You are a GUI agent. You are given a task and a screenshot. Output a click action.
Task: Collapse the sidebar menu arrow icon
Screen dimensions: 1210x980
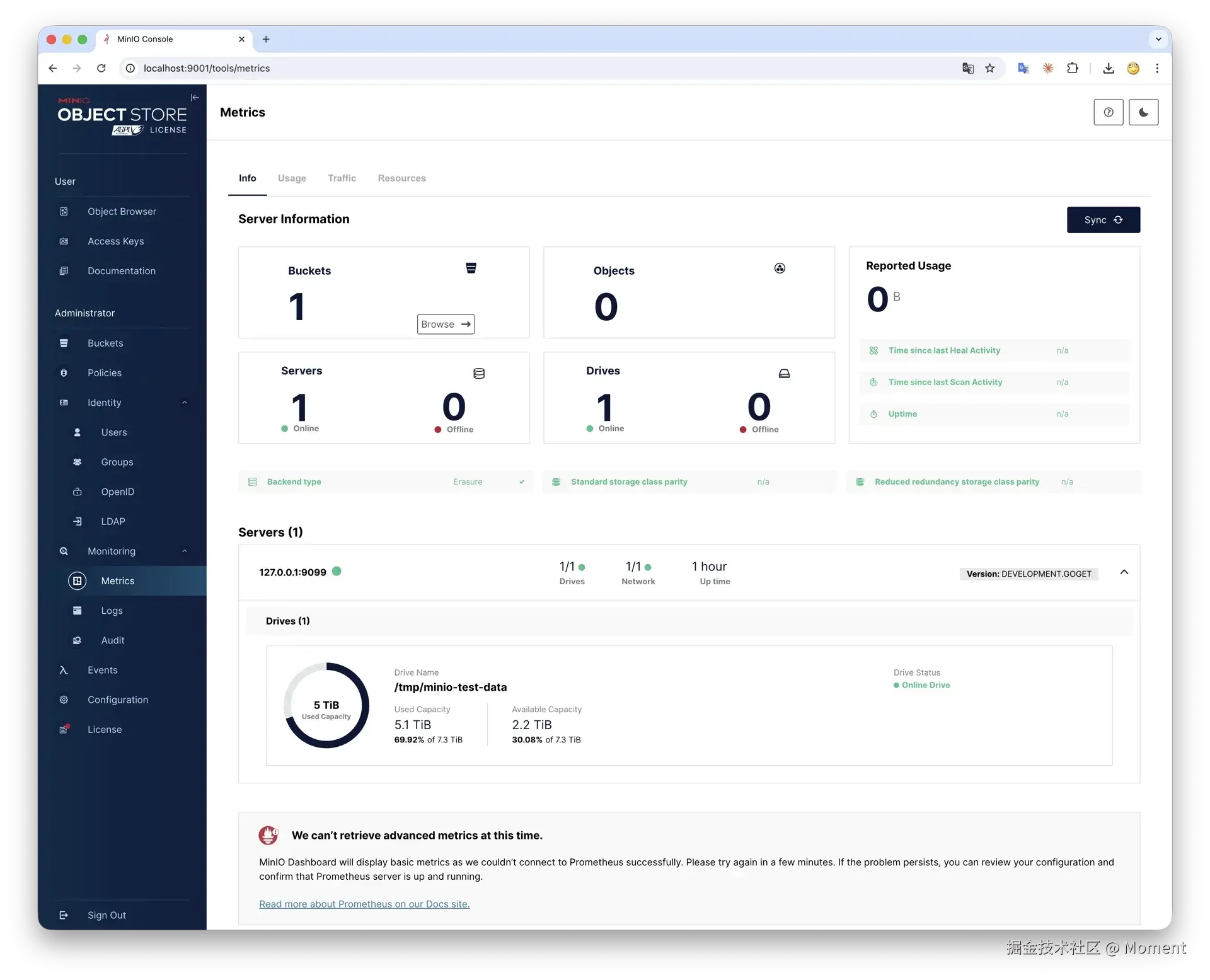tap(195, 98)
